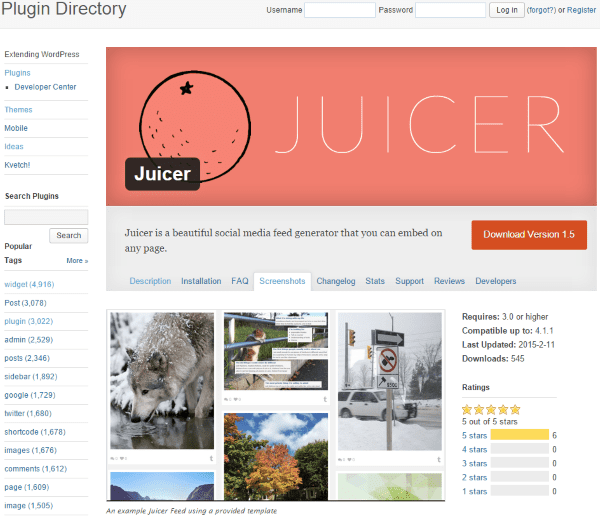Switch to the Description tab

pyautogui.click(x=150, y=281)
